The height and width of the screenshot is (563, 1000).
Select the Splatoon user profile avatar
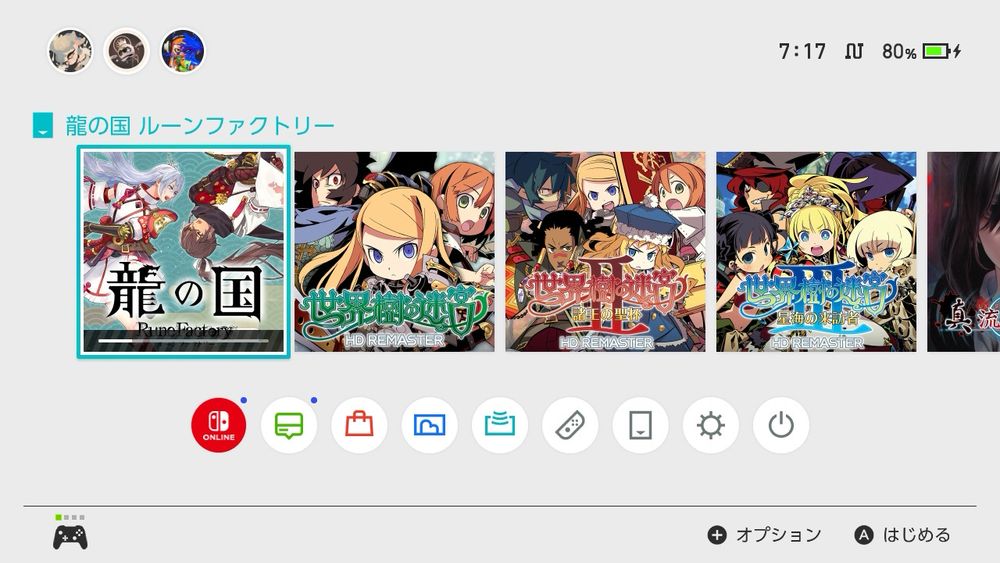(x=182, y=50)
